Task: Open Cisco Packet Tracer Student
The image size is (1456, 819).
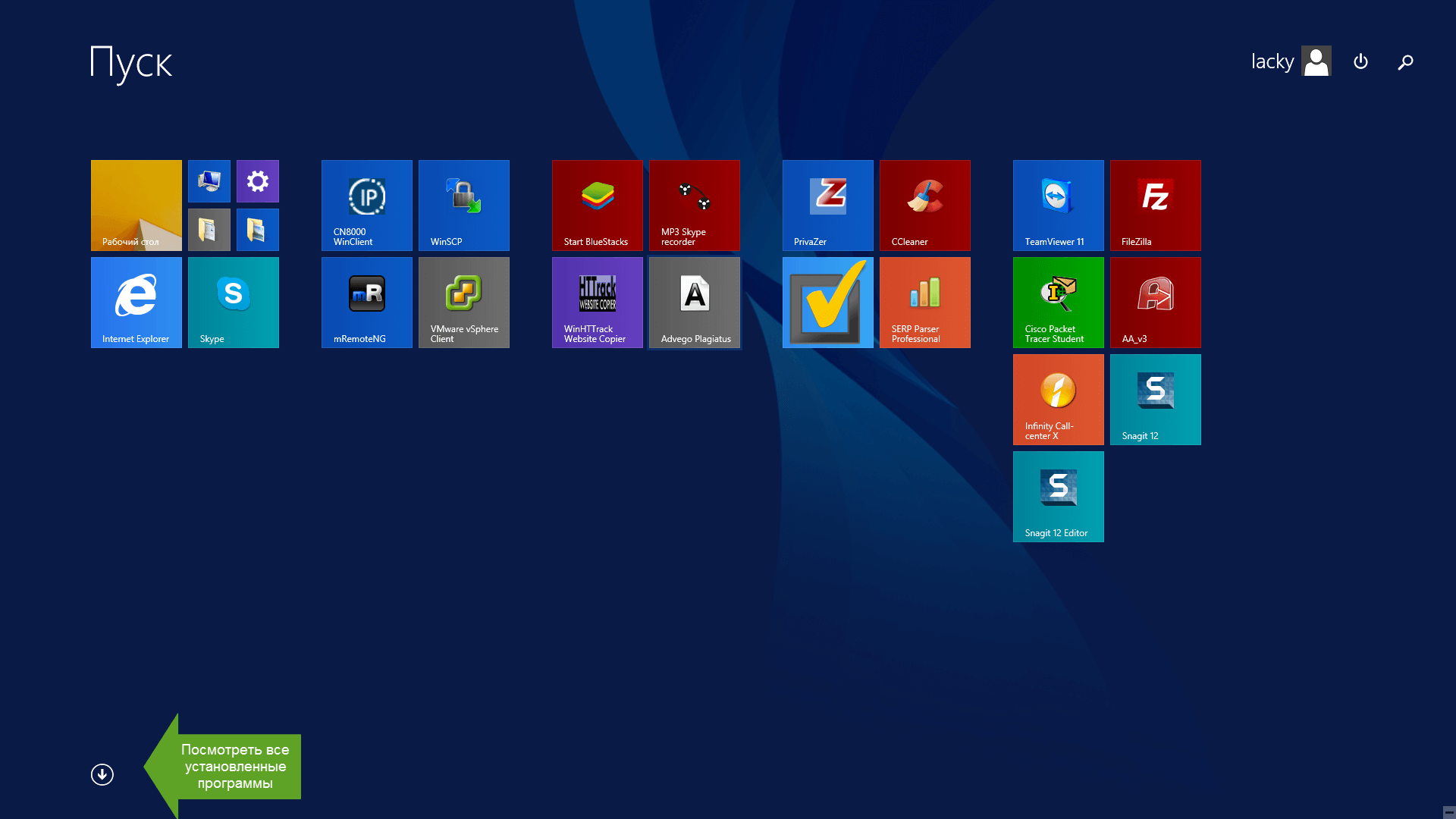Action: [1058, 302]
